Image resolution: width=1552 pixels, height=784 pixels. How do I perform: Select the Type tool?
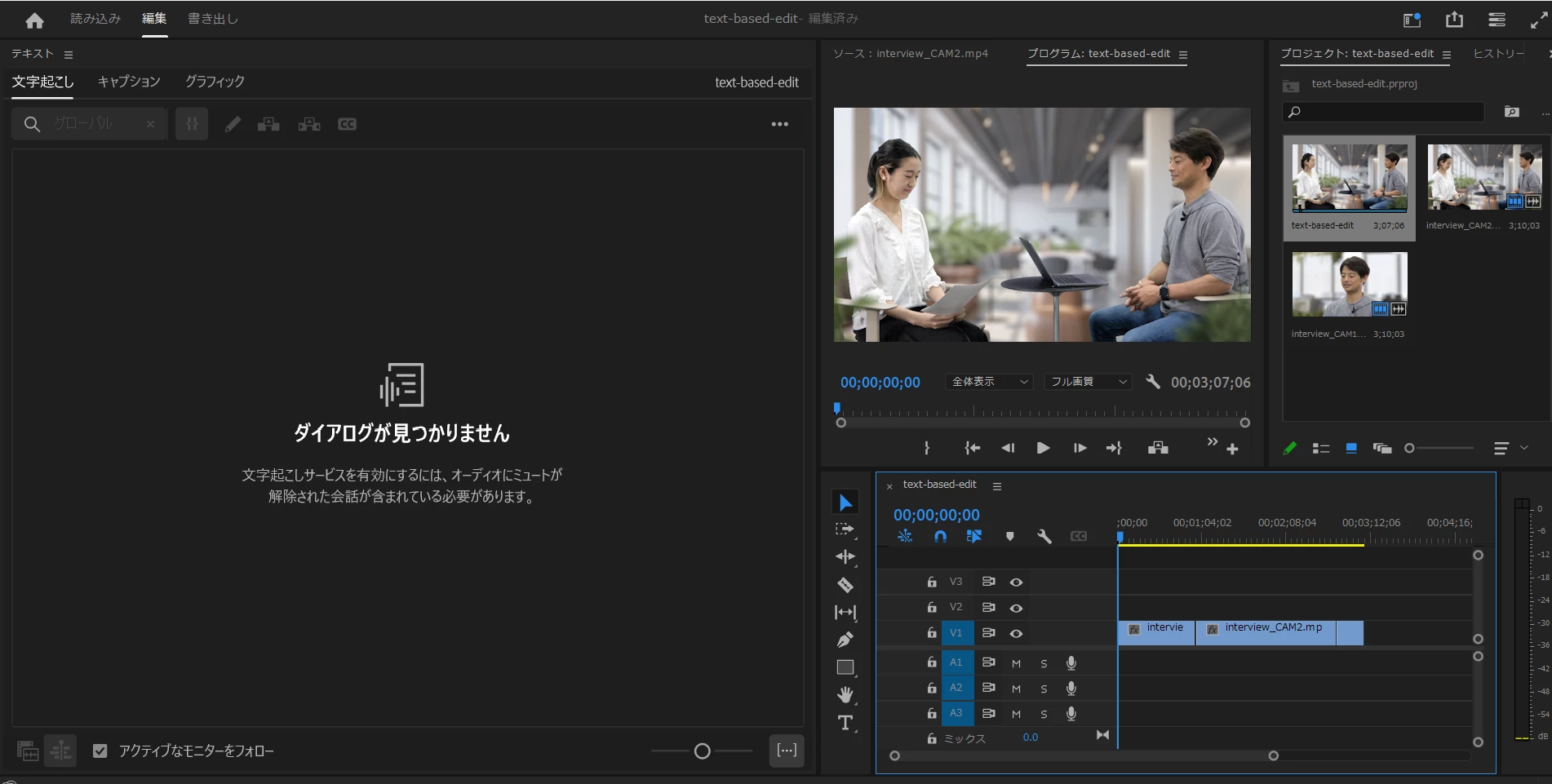point(845,723)
